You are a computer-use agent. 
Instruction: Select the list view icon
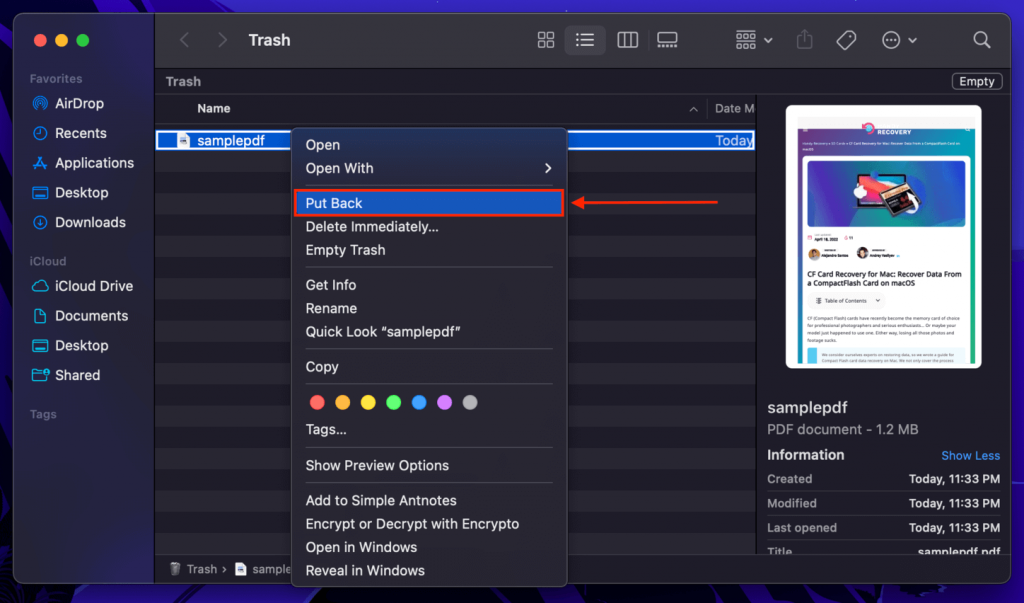click(x=585, y=40)
